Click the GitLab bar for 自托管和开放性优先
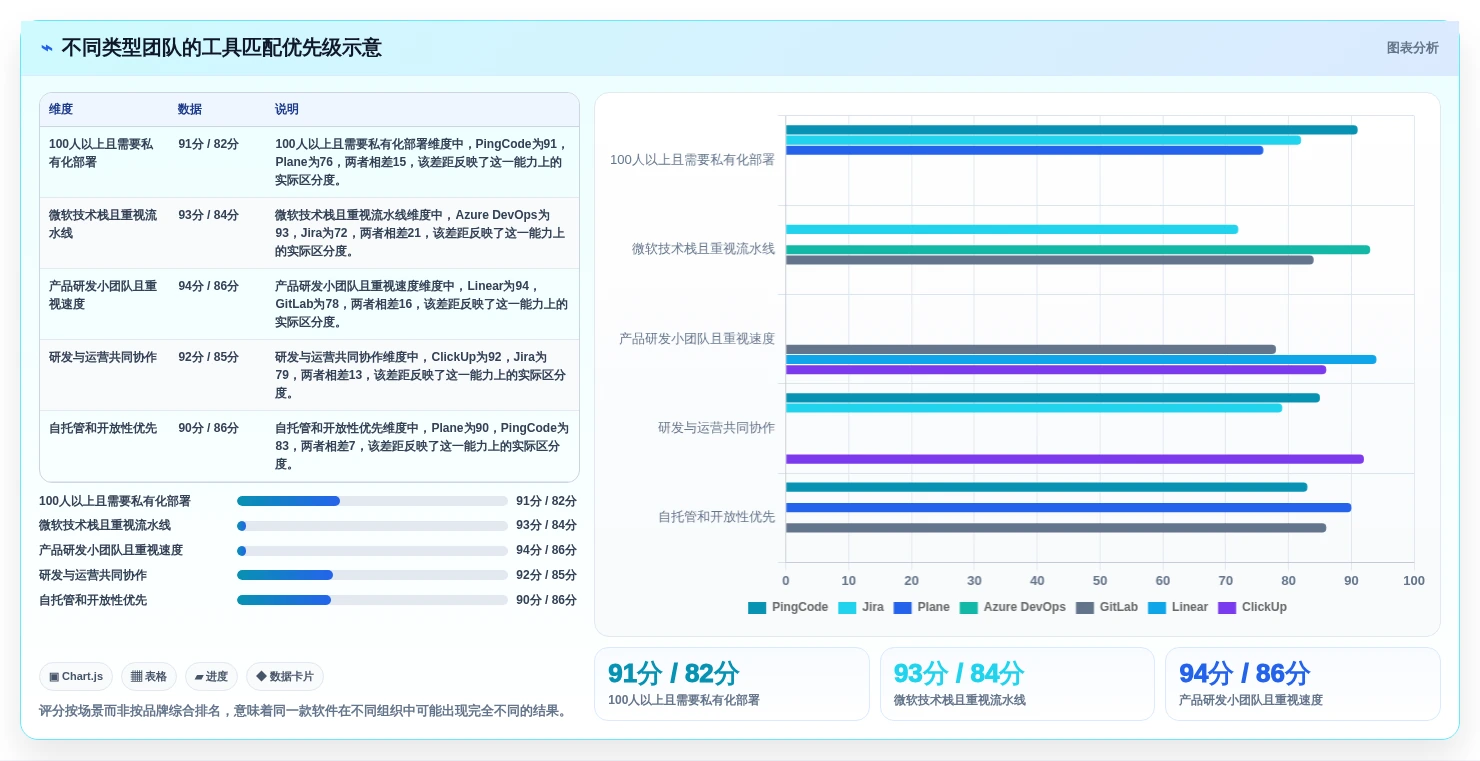Viewport: 1480px width, 761px height. (x=1056, y=528)
